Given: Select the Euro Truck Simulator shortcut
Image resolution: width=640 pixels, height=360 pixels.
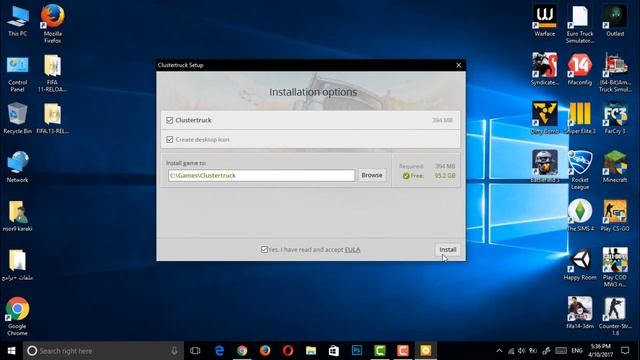Looking at the screenshot, I should 580,24.
